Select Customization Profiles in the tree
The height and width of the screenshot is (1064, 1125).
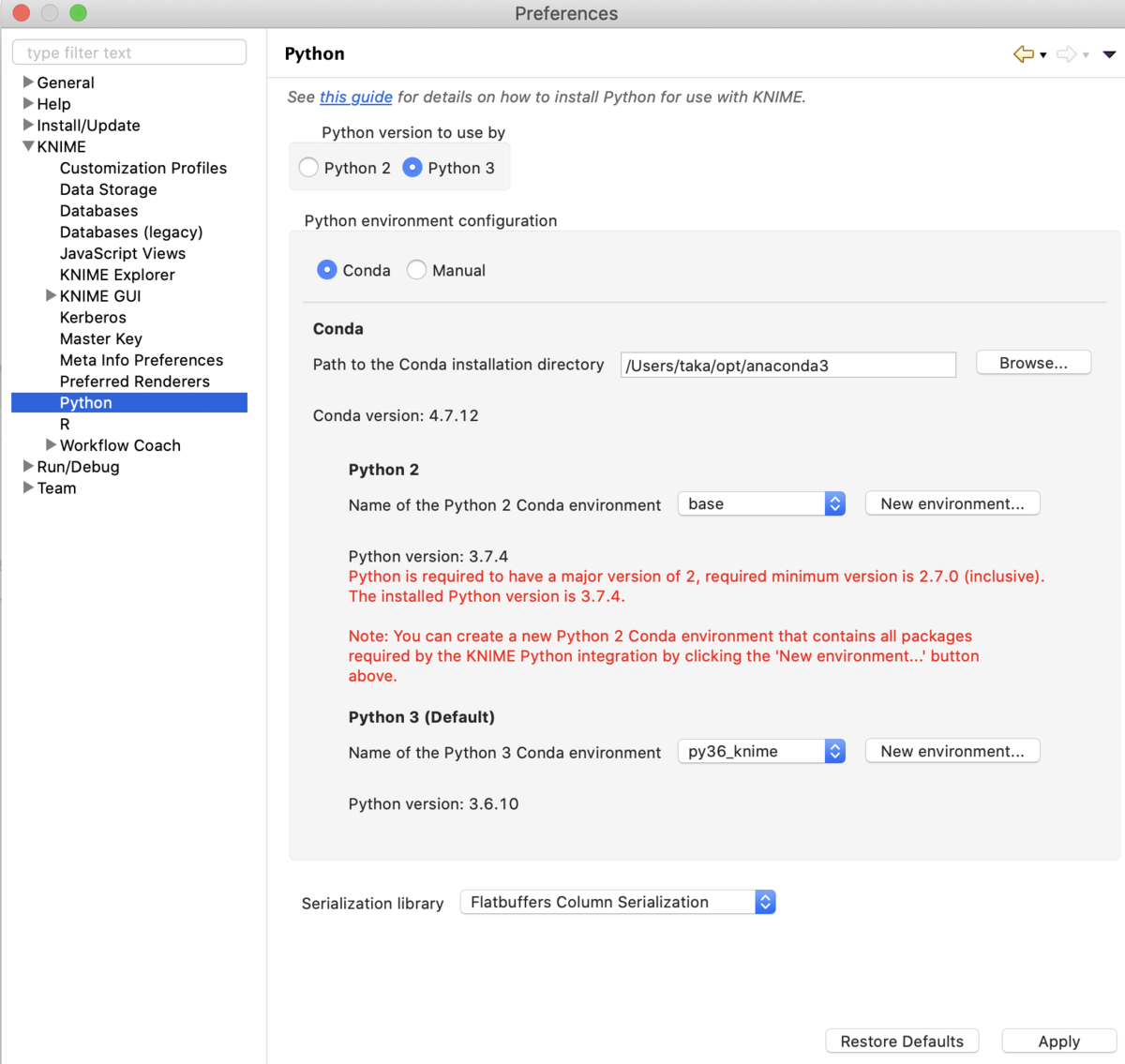point(143,168)
